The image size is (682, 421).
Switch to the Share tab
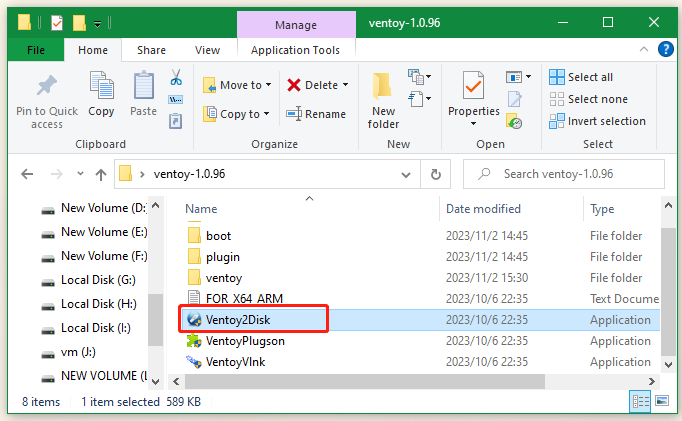point(151,50)
